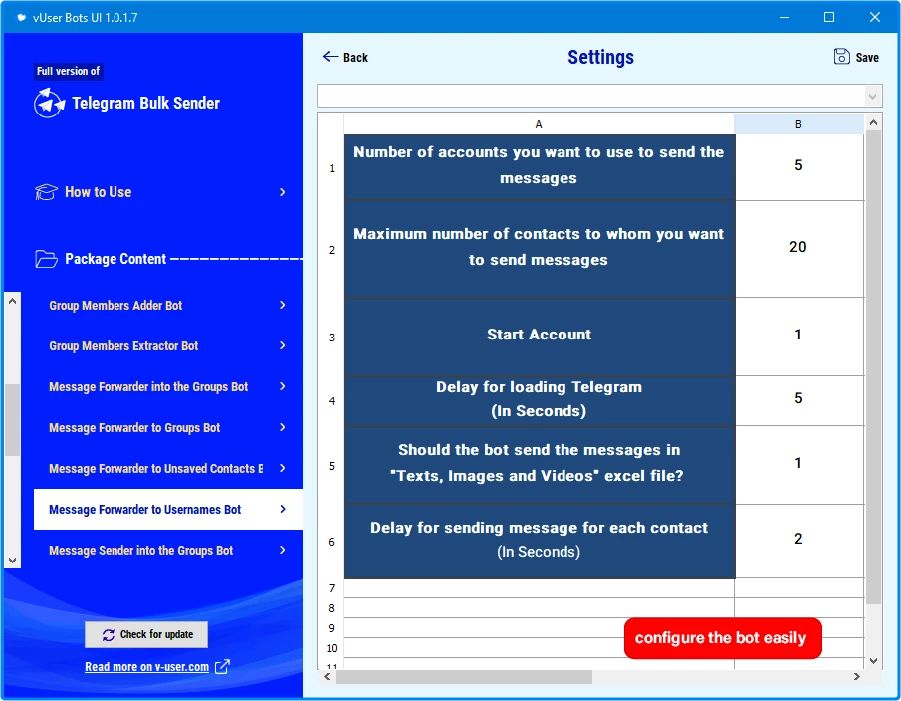Select row 7 header
Image resolution: width=901 pixels, height=701 pixels.
[x=332, y=588]
